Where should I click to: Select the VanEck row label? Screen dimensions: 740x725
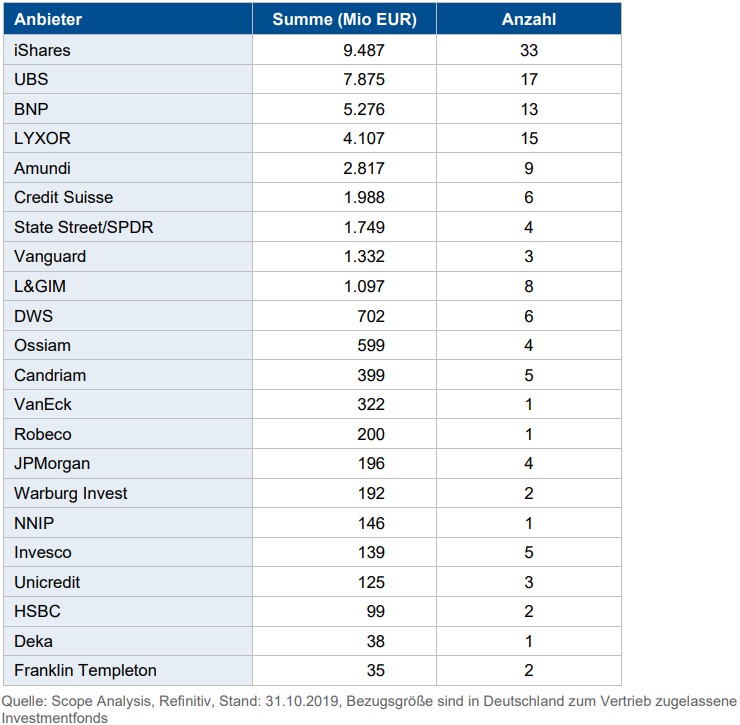click(43, 404)
